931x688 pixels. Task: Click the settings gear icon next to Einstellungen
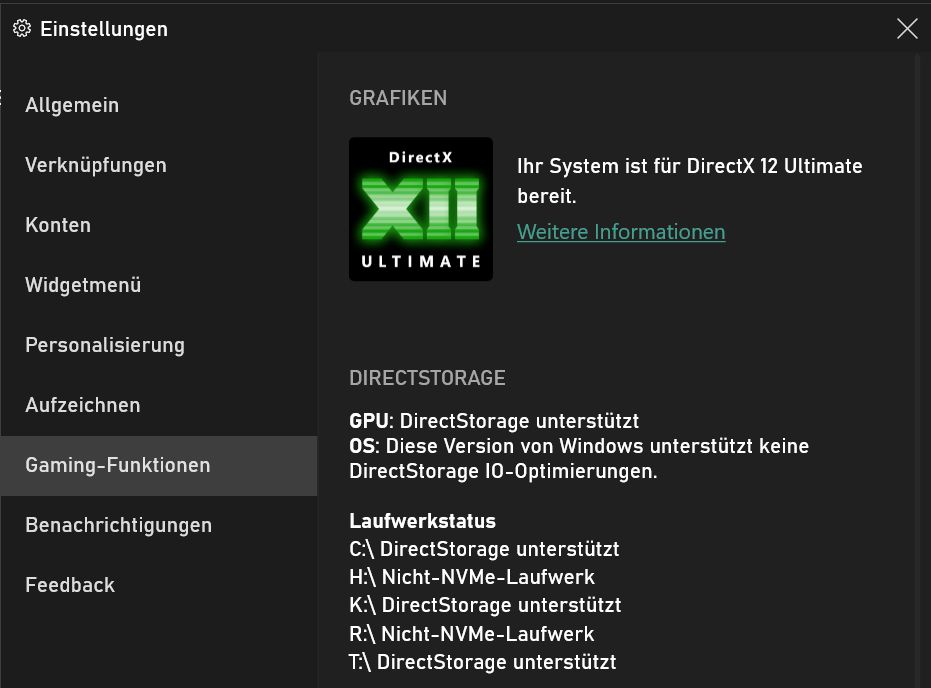[22, 28]
